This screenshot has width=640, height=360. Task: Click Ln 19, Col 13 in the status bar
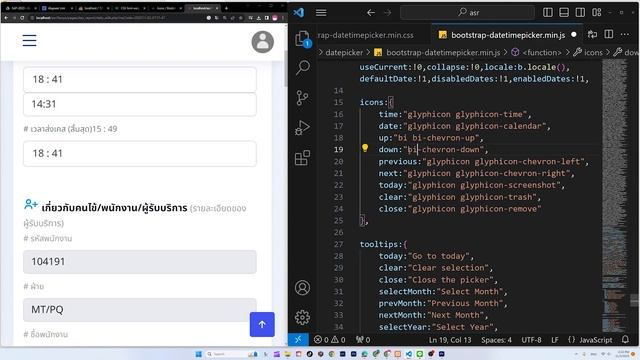click(450, 340)
